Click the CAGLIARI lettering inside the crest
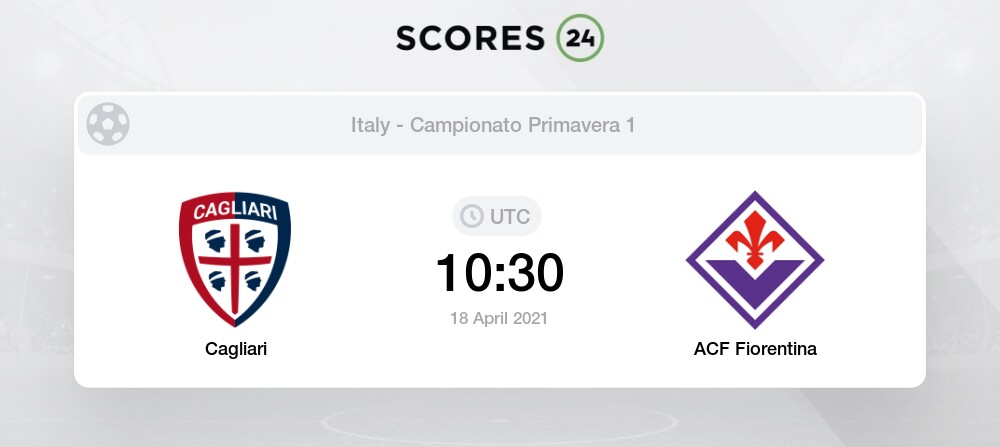 235,213
